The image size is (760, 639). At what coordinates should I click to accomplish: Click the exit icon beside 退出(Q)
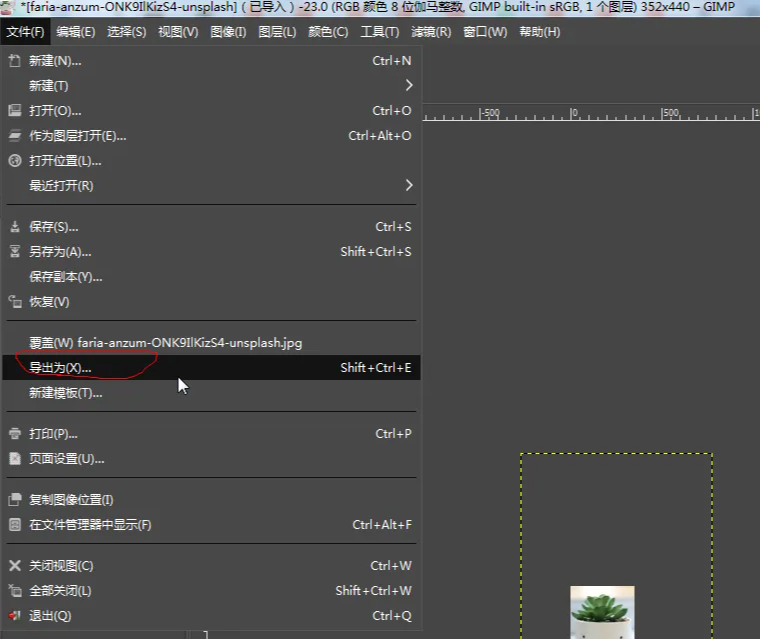tap(14, 616)
